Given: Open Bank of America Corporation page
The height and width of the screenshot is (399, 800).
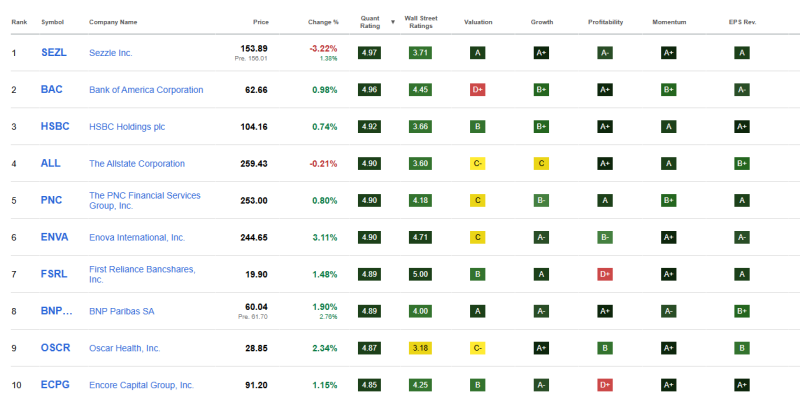Looking at the screenshot, I should pyautogui.click(x=146, y=90).
